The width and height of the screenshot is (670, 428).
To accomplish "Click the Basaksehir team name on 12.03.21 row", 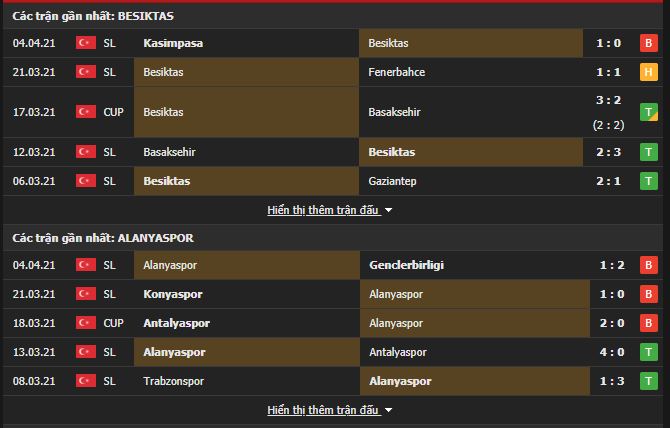I will click(169, 152).
